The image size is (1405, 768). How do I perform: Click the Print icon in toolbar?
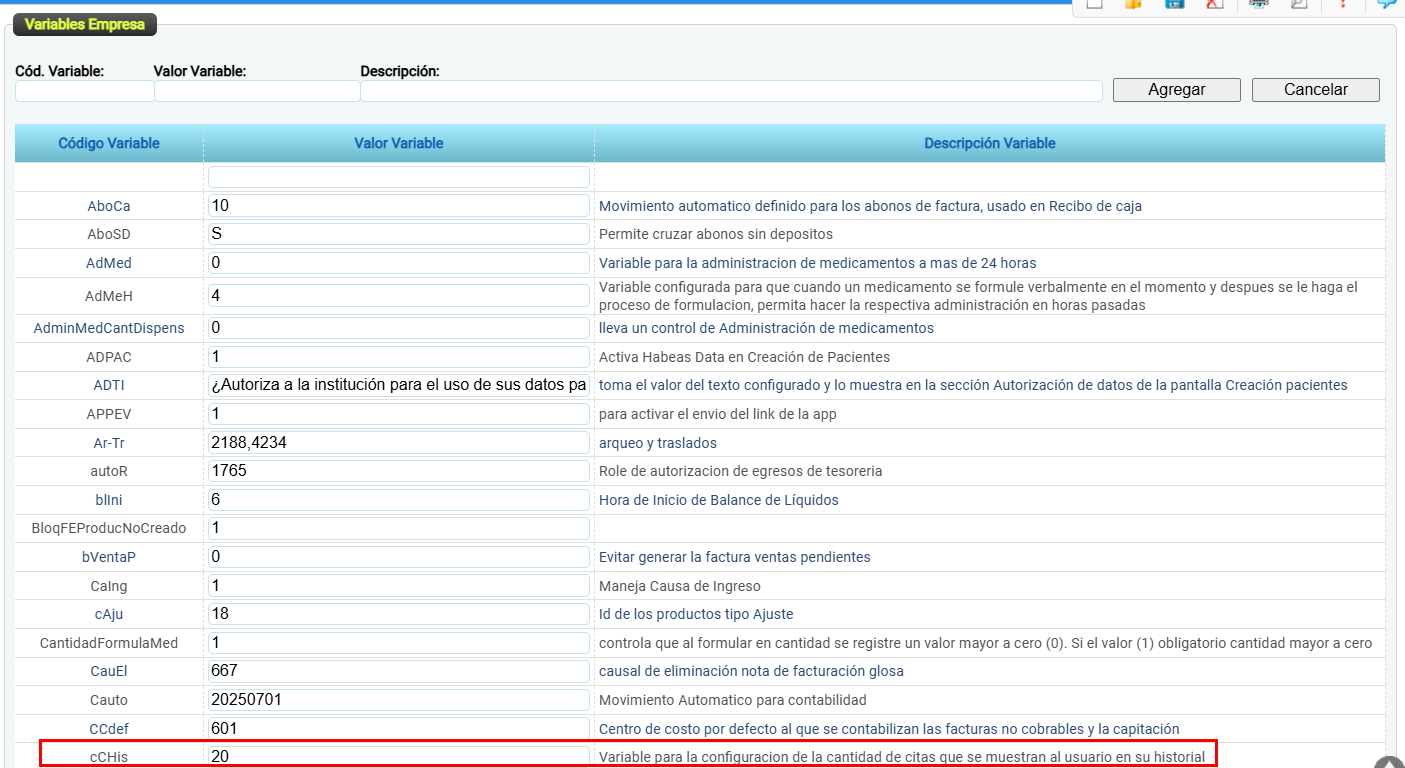(x=1259, y=4)
